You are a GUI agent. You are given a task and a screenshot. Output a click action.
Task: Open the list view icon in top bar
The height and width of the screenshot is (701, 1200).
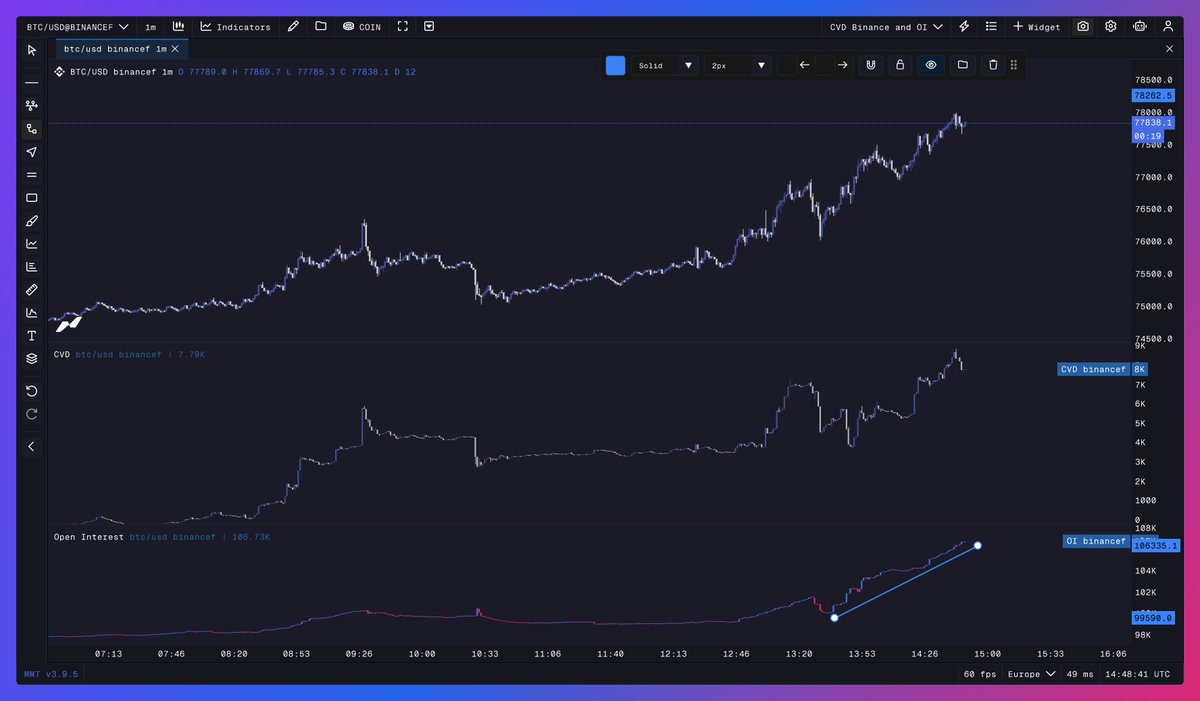tap(991, 27)
